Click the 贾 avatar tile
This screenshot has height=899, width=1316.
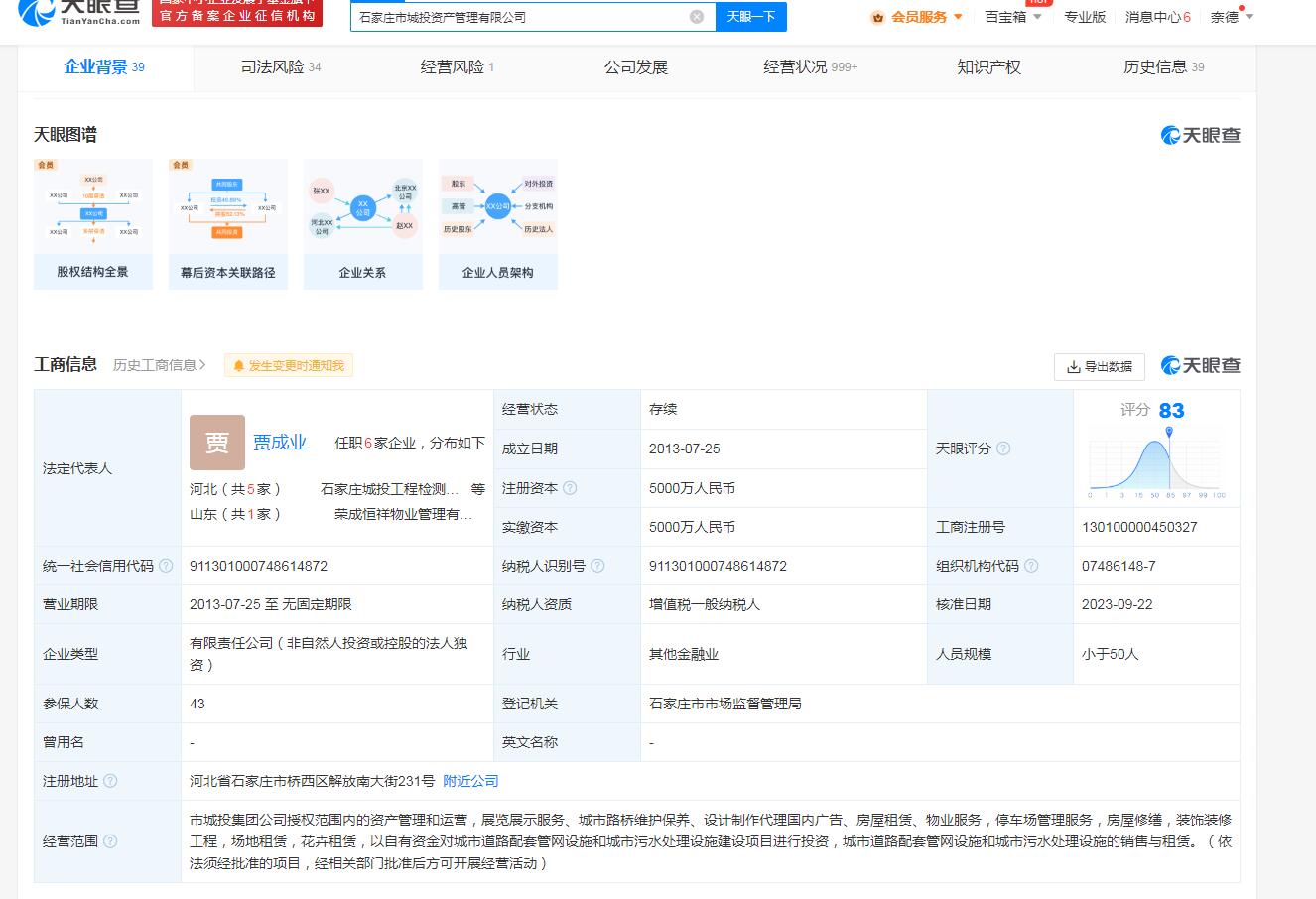(217, 443)
